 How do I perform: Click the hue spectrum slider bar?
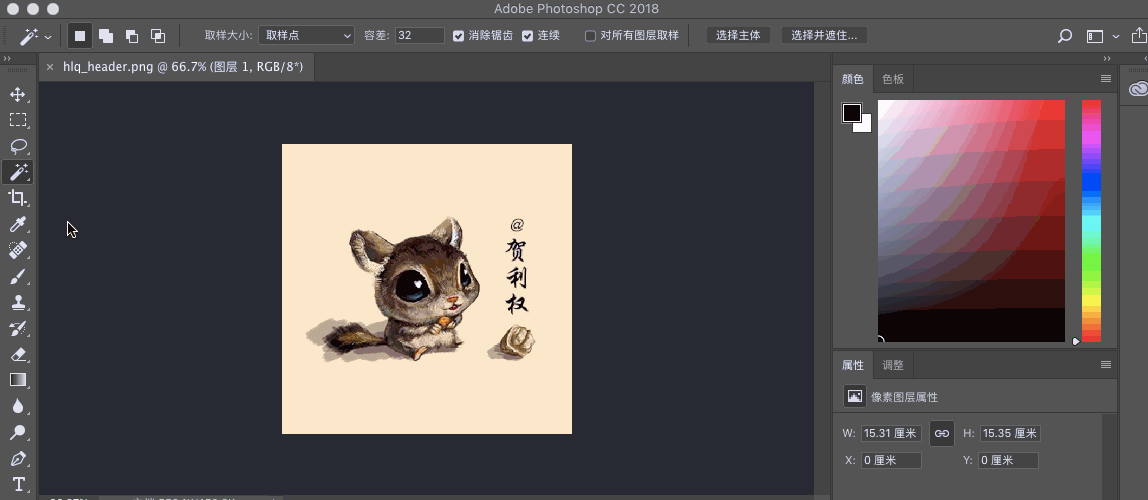[x=1091, y=220]
